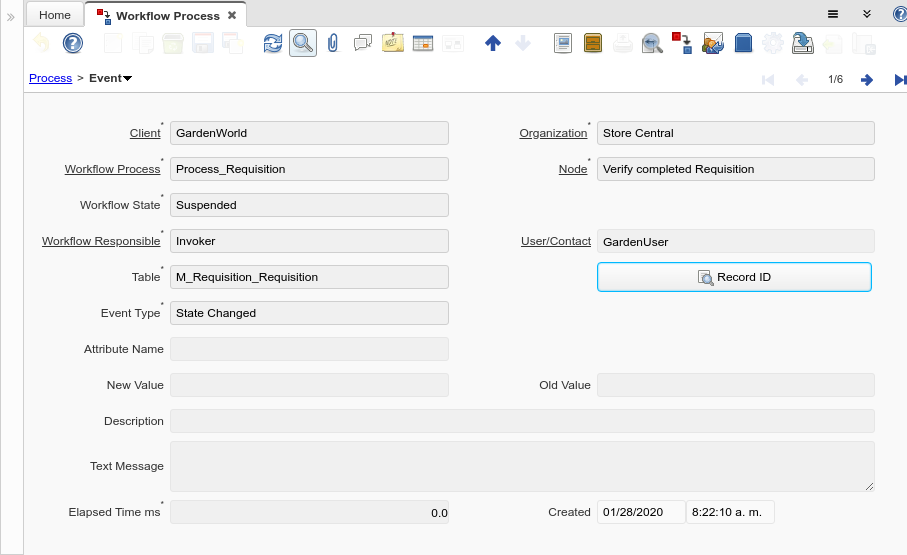Image resolution: width=907 pixels, height=555 pixels.
Task: Open the Post-it note icon
Action: point(392,43)
